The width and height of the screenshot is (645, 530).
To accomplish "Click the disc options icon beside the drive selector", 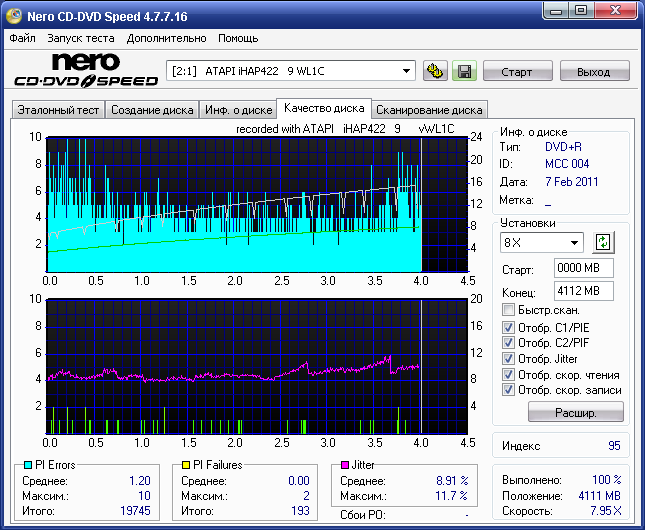I will click(x=435, y=71).
